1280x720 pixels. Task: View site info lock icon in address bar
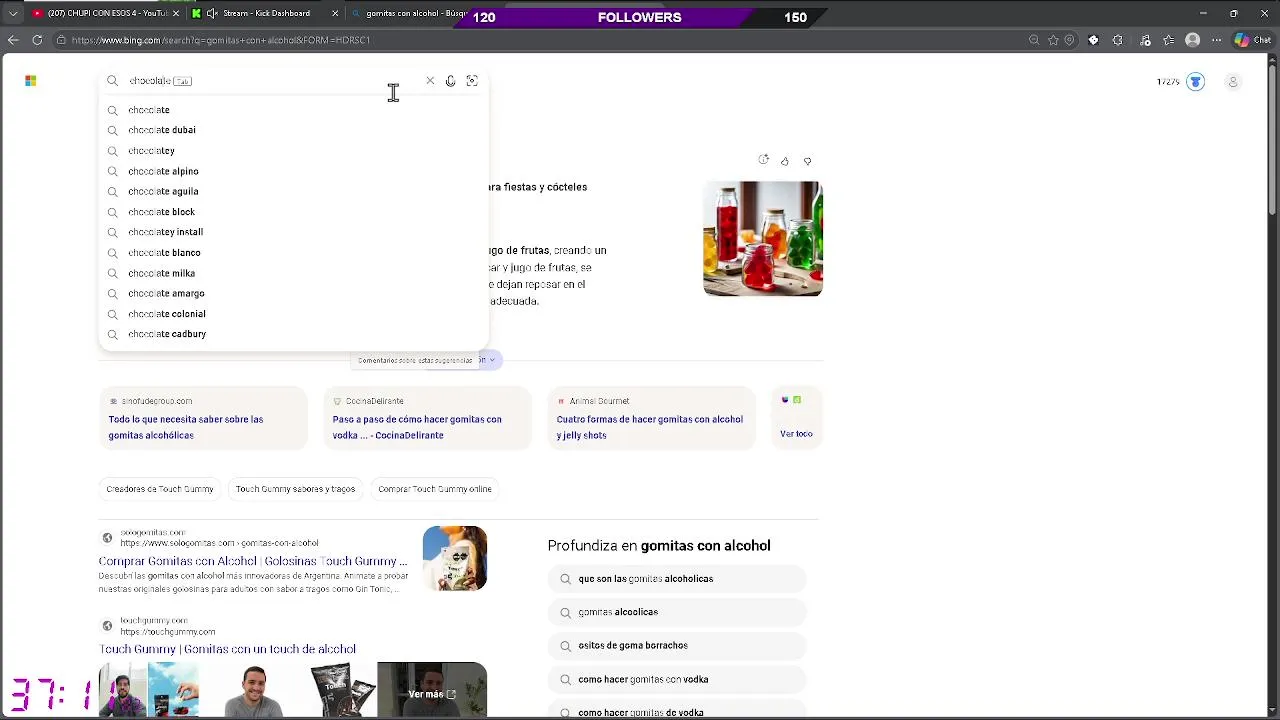click(61, 40)
